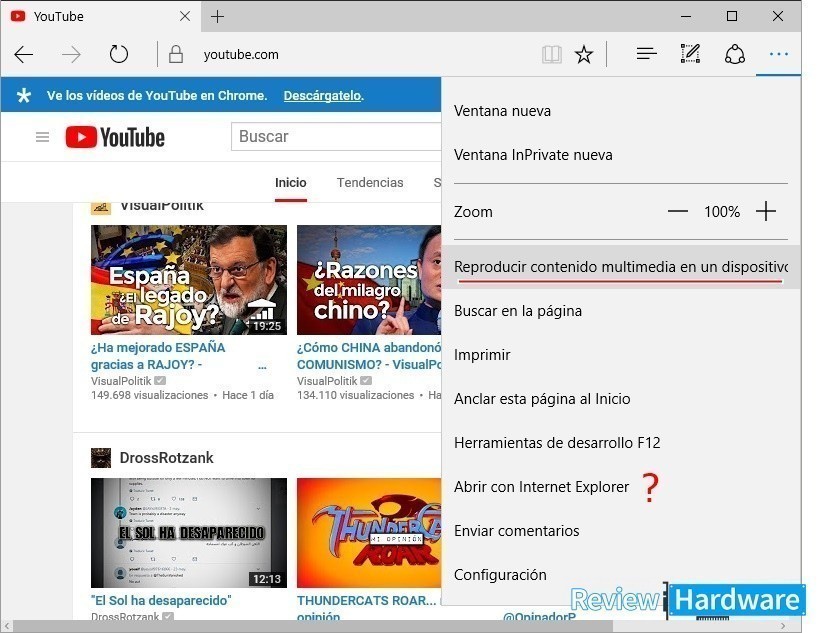Add page to favorites star
This screenshot has width=819, height=633.
click(x=584, y=54)
